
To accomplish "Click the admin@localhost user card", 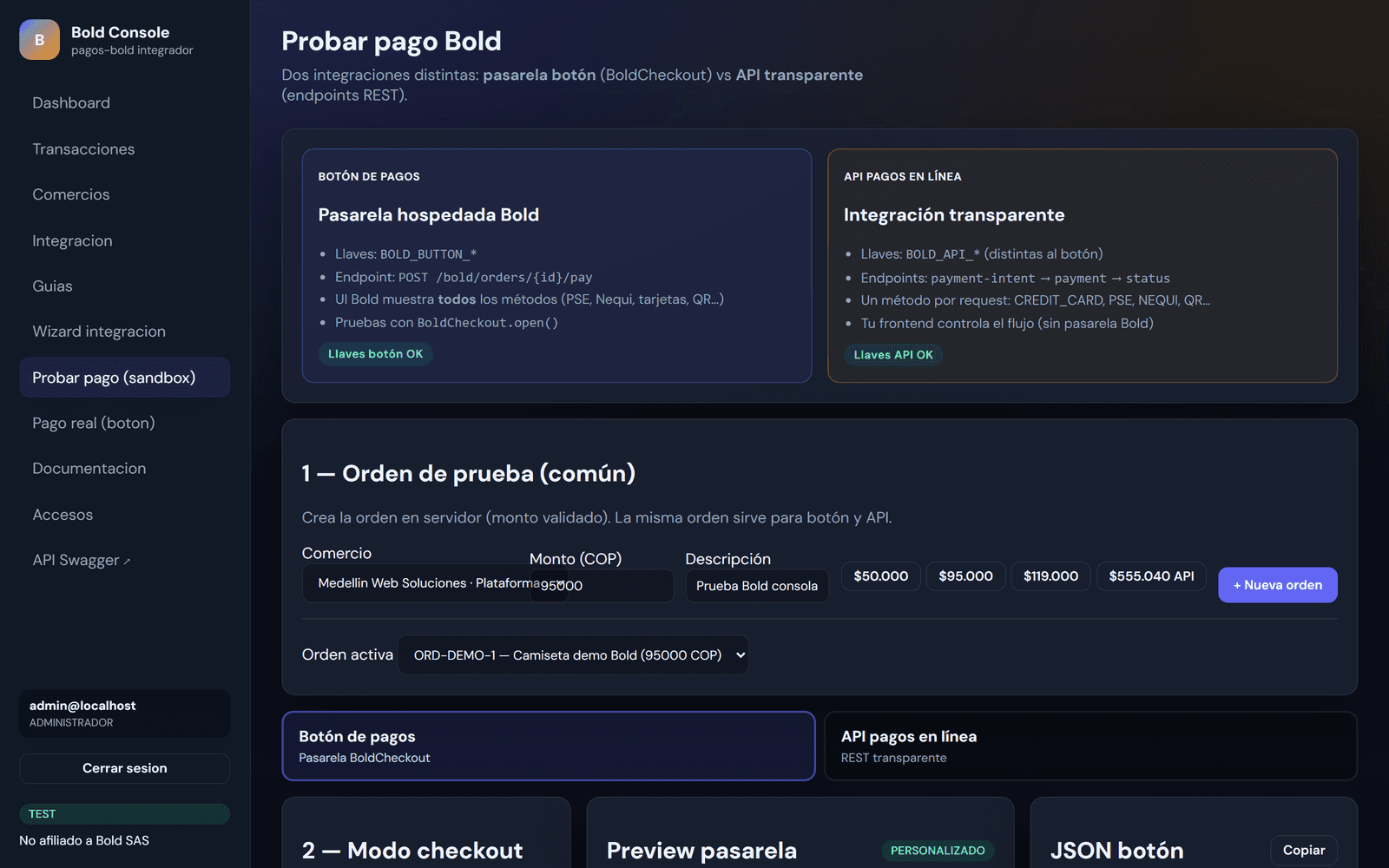I will (124, 713).
